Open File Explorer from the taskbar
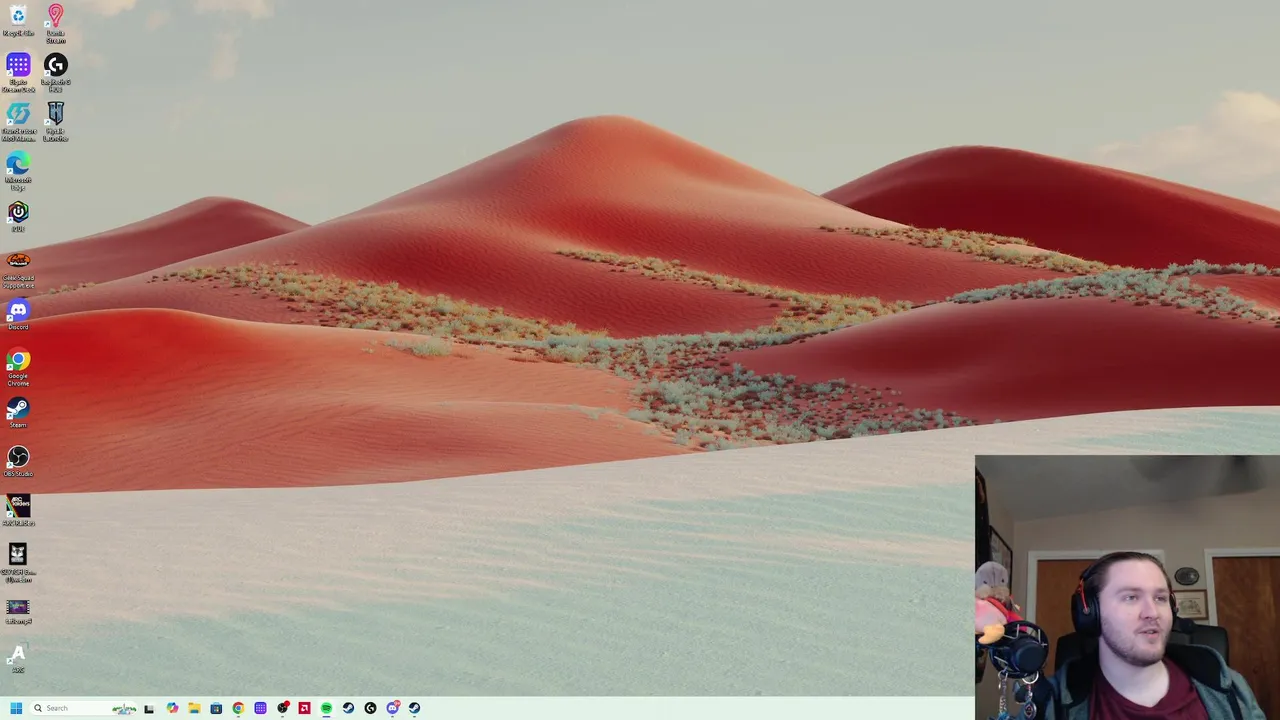This screenshot has height=720, width=1280. tap(194, 708)
